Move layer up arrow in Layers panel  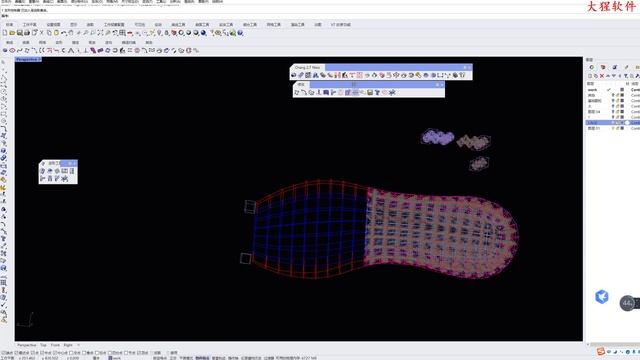point(608,76)
